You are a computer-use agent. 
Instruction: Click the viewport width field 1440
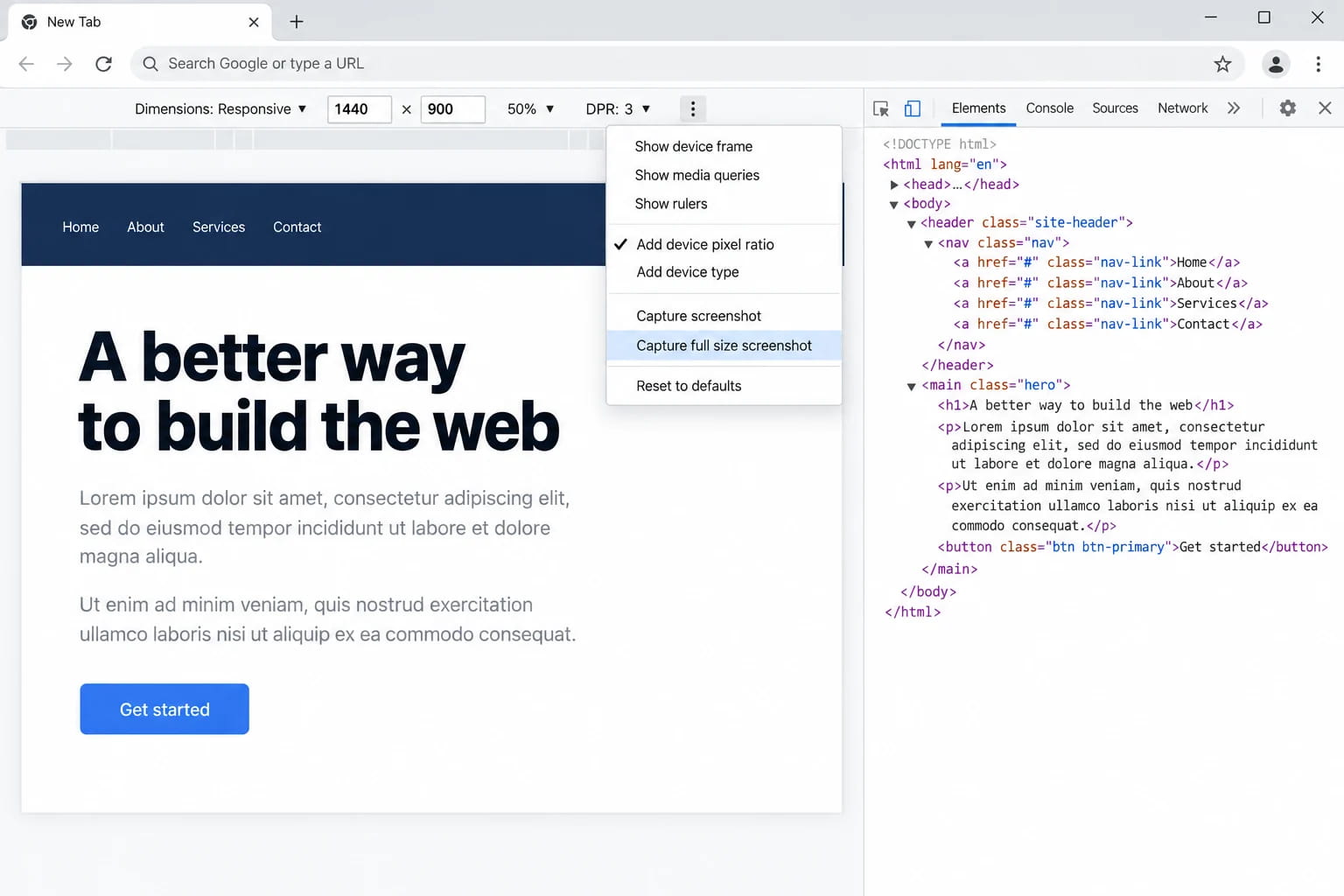tap(360, 109)
